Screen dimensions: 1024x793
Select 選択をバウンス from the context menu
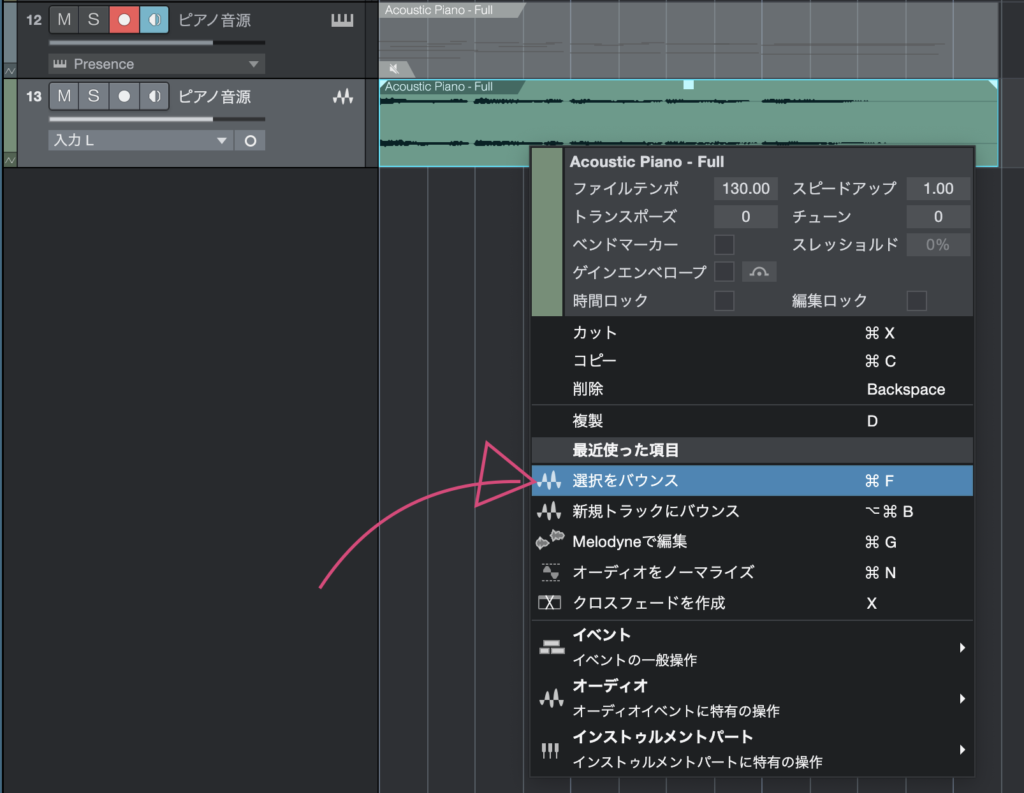coord(625,481)
